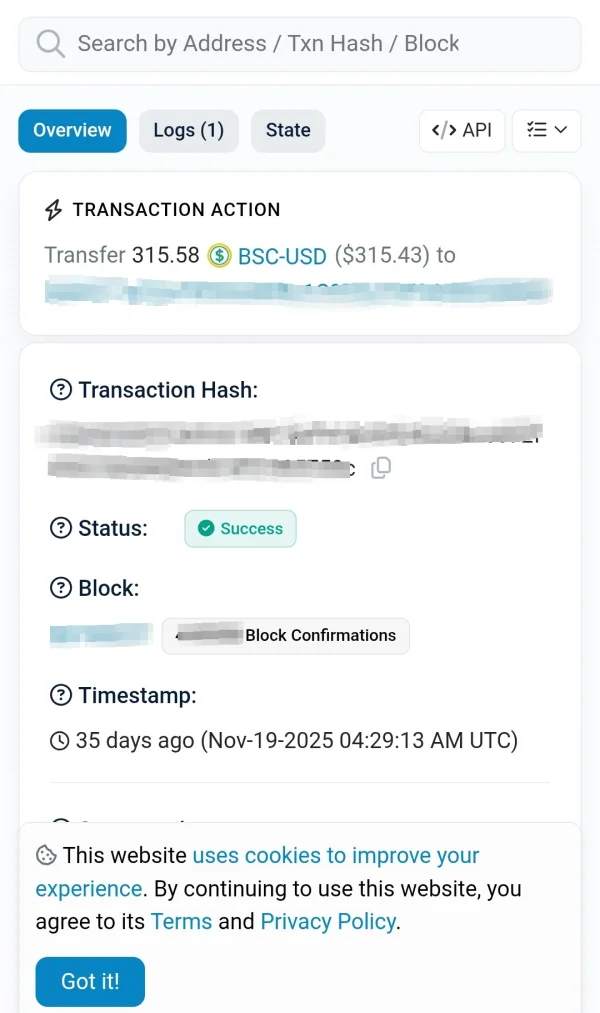Copy the transaction hash

pyautogui.click(x=381, y=468)
